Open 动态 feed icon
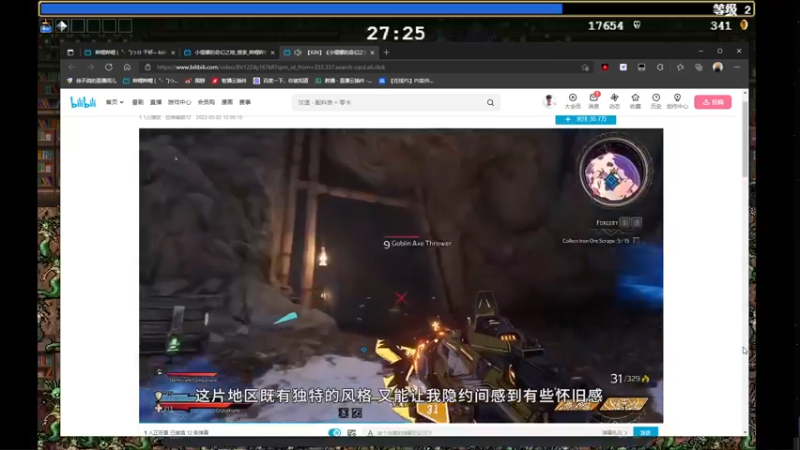The image size is (800, 450). coord(614,101)
